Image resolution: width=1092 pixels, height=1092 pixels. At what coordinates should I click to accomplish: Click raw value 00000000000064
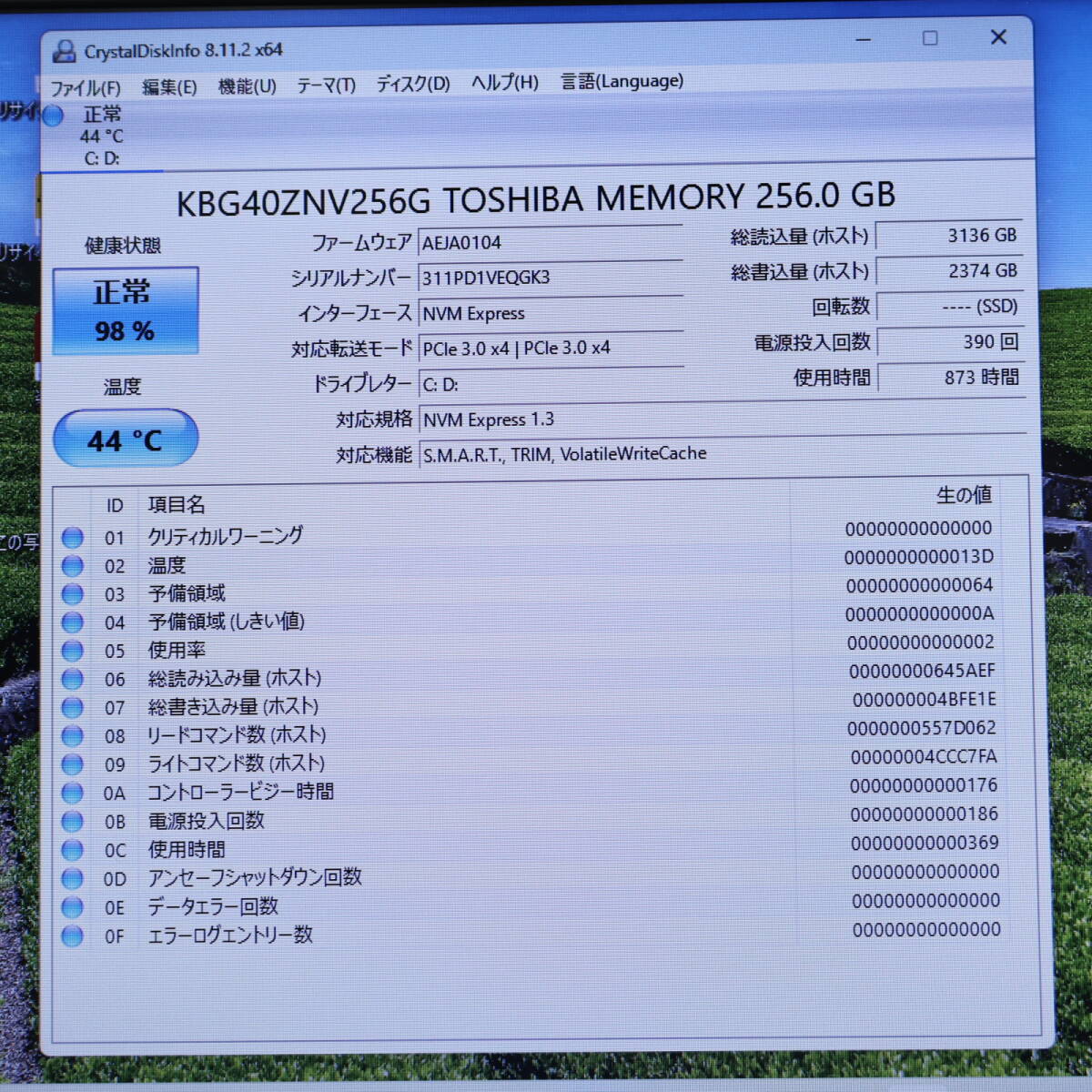(x=920, y=586)
